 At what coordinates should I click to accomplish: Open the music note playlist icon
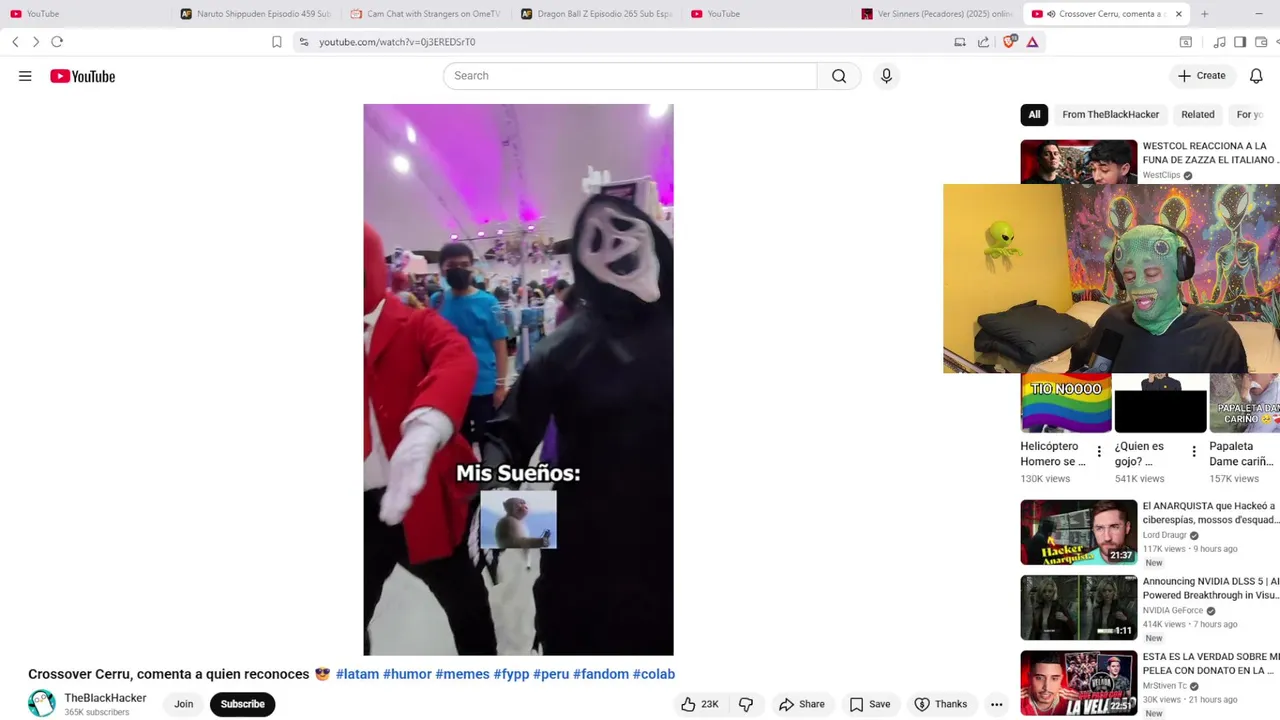1219,42
